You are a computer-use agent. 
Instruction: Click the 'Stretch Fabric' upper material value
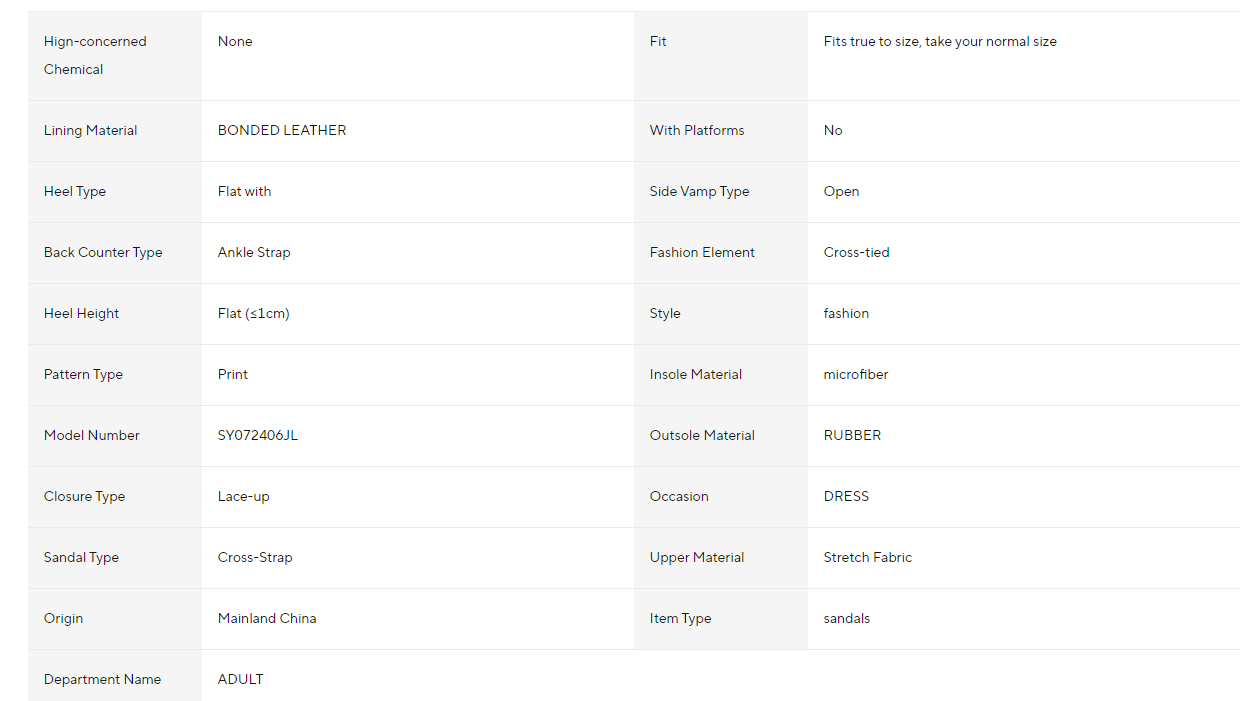[868, 558]
